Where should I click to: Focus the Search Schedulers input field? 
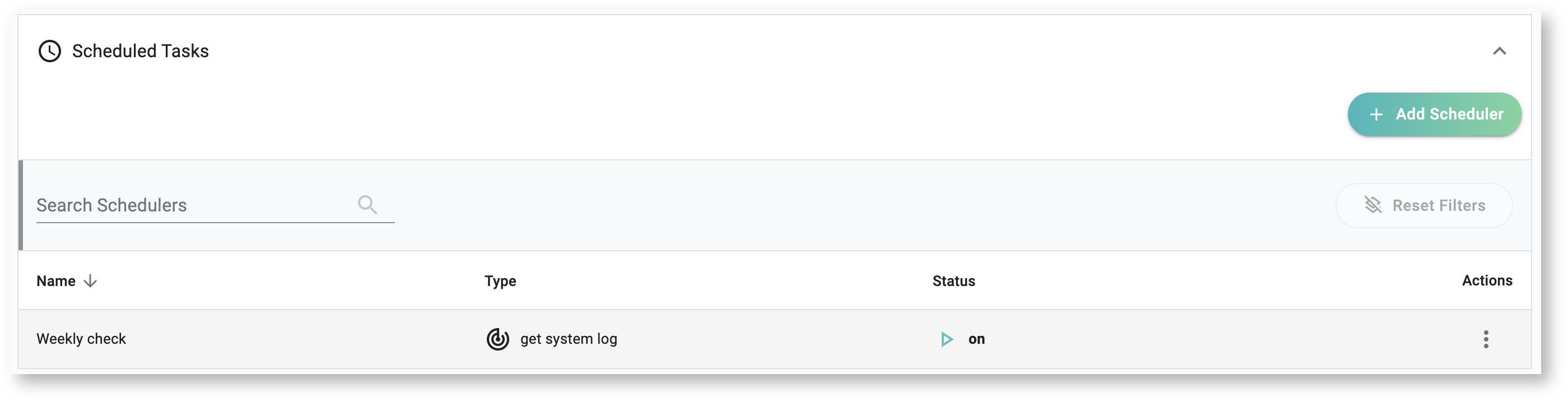(x=189, y=205)
